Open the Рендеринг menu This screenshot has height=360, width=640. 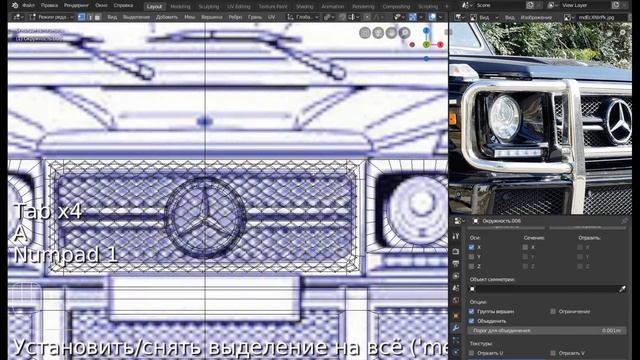coord(76,6)
